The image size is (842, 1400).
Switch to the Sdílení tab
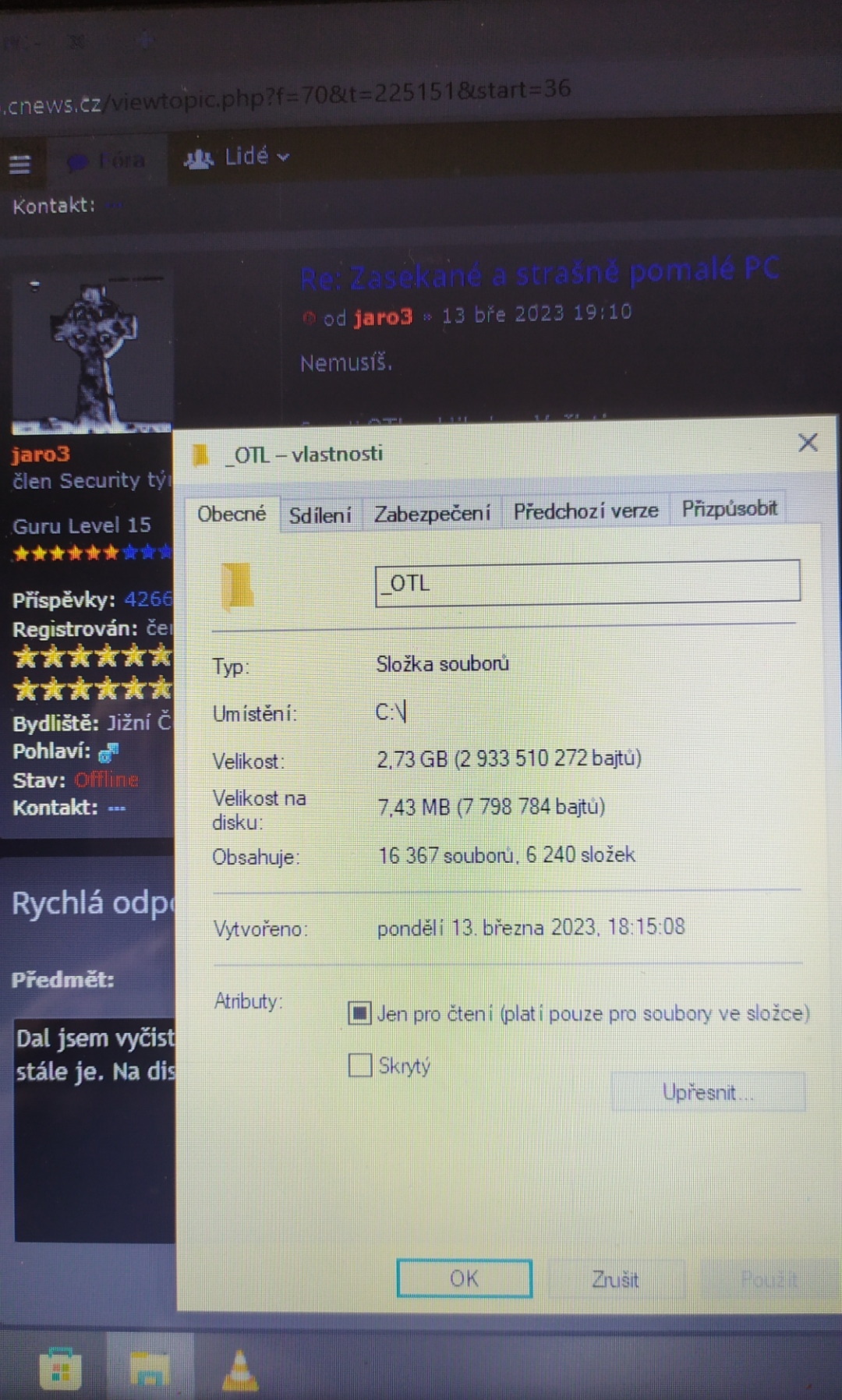coord(320,515)
